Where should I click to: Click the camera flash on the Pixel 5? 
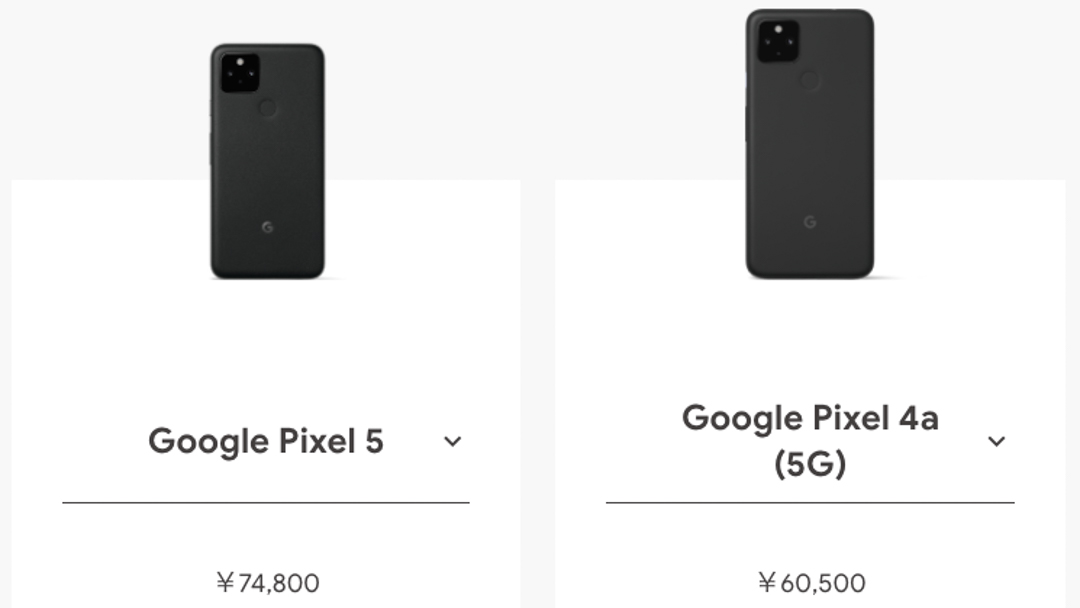[x=240, y=63]
